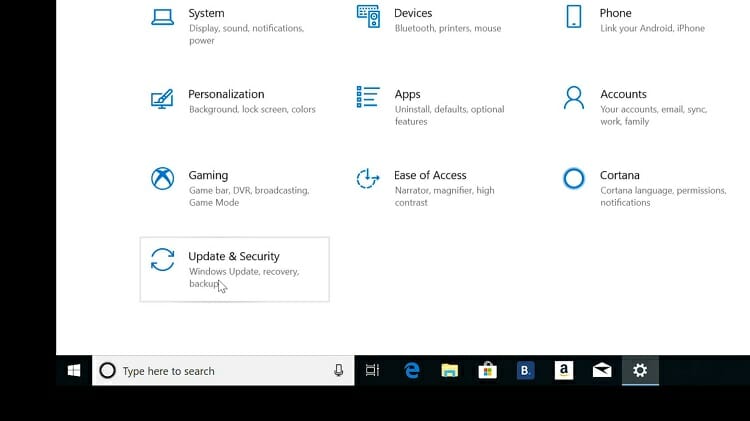Click the Windows Start button
The height and width of the screenshot is (421, 750).
pos(74,370)
